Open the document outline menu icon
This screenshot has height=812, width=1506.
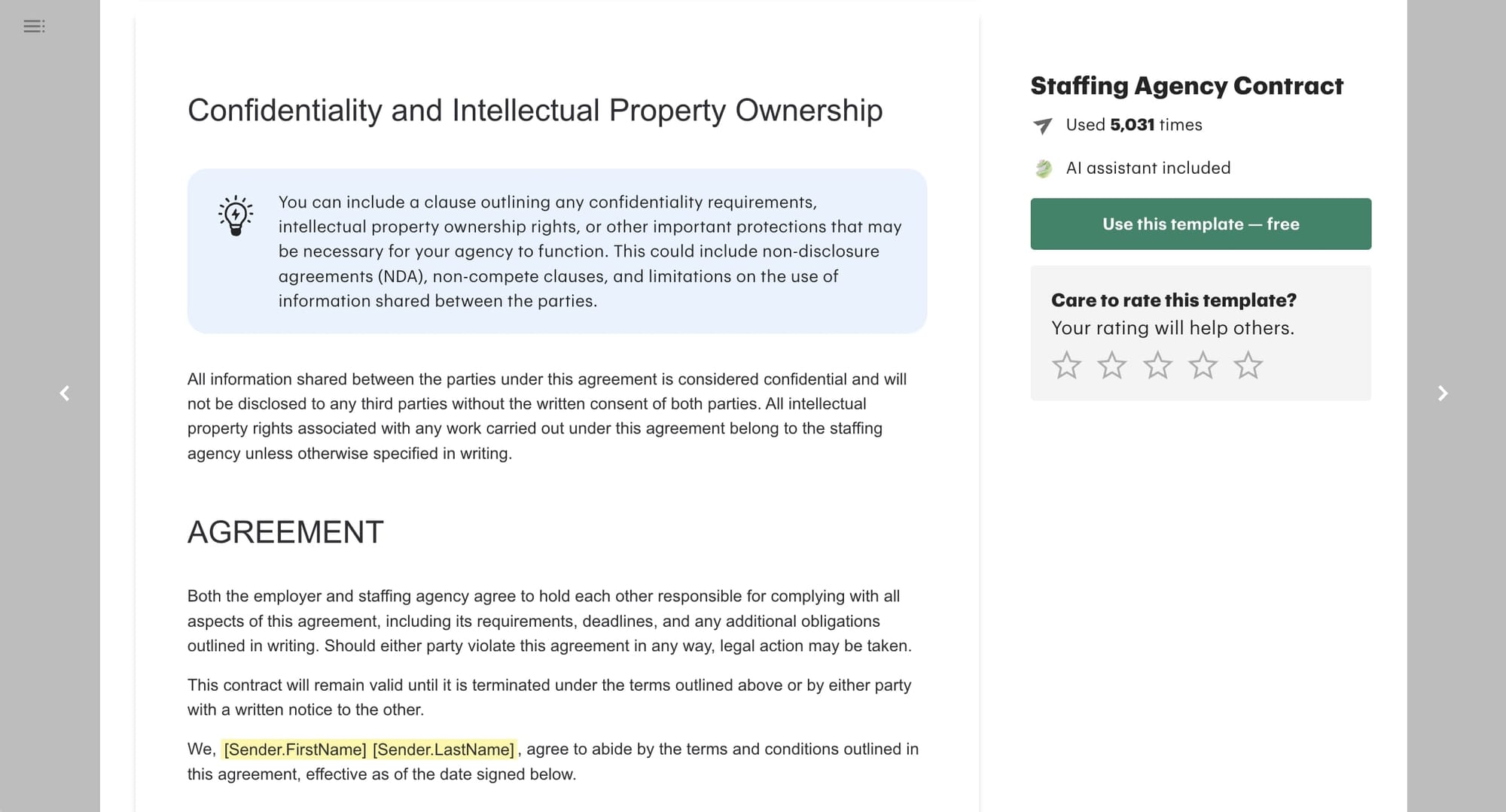click(34, 26)
